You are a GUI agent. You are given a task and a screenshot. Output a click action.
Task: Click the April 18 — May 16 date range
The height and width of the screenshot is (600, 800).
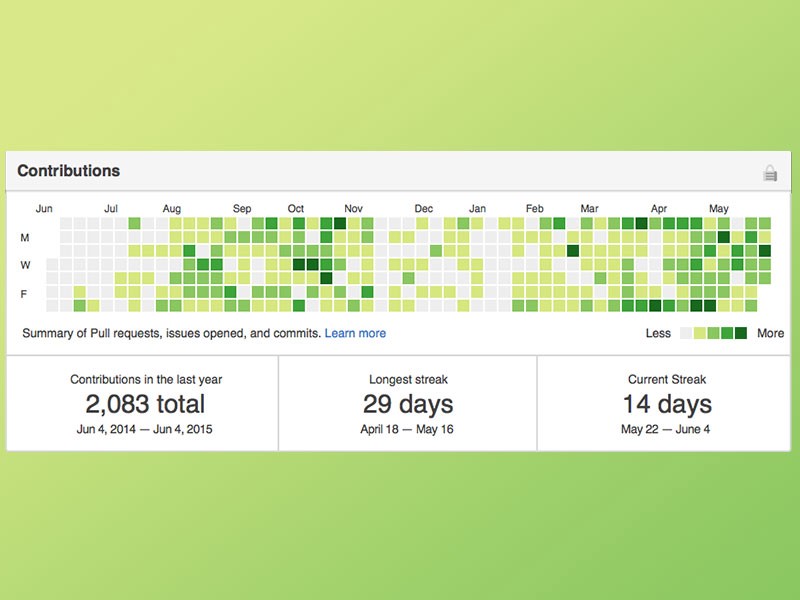(408, 430)
